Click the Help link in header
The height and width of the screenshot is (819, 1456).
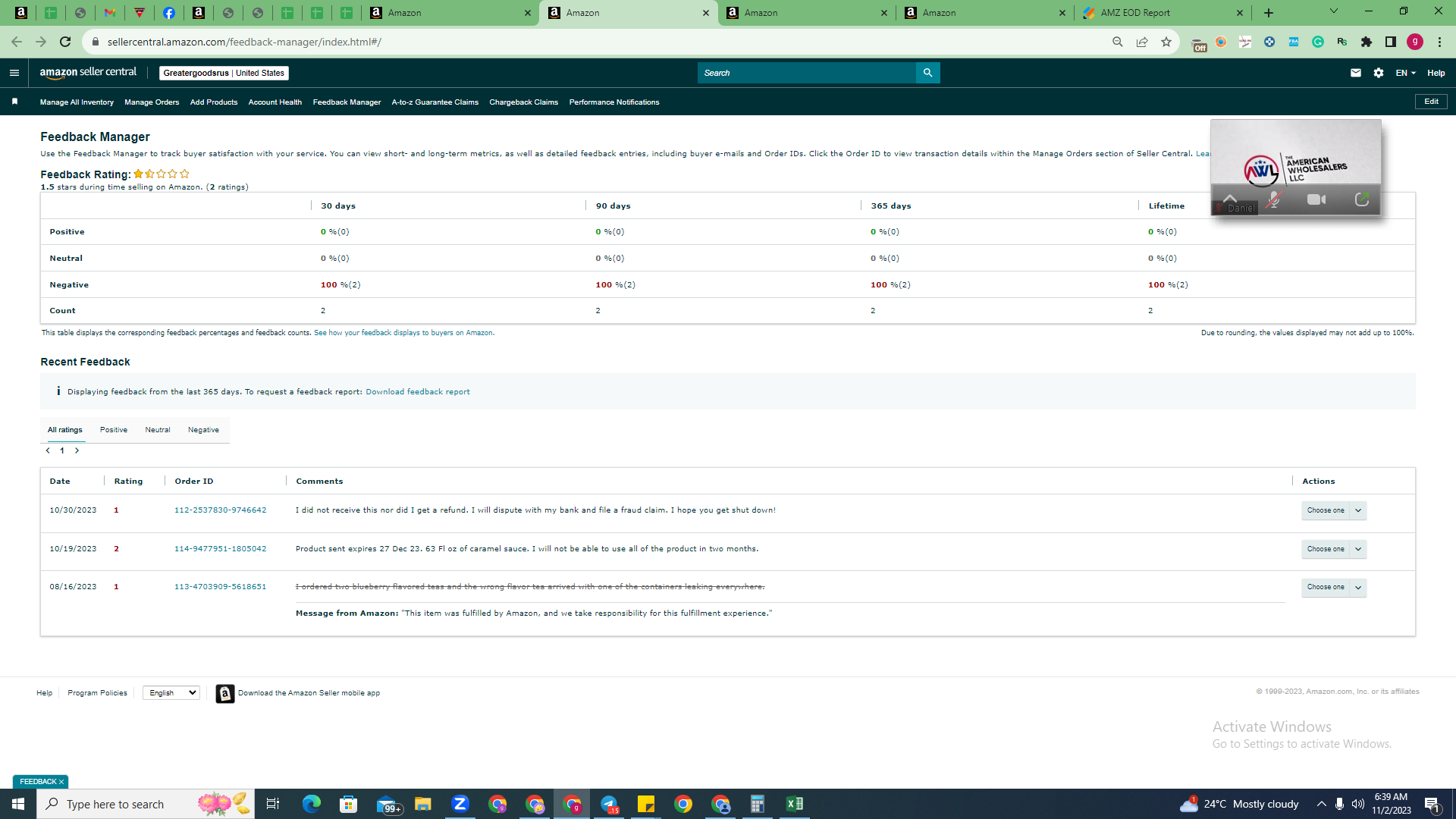(x=1436, y=73)
